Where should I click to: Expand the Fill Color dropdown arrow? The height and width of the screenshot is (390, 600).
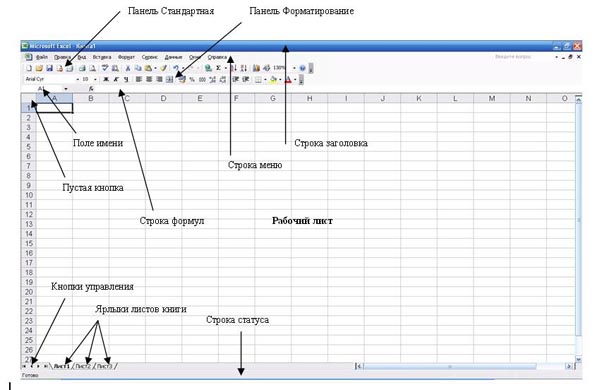[x=280, y=79]
